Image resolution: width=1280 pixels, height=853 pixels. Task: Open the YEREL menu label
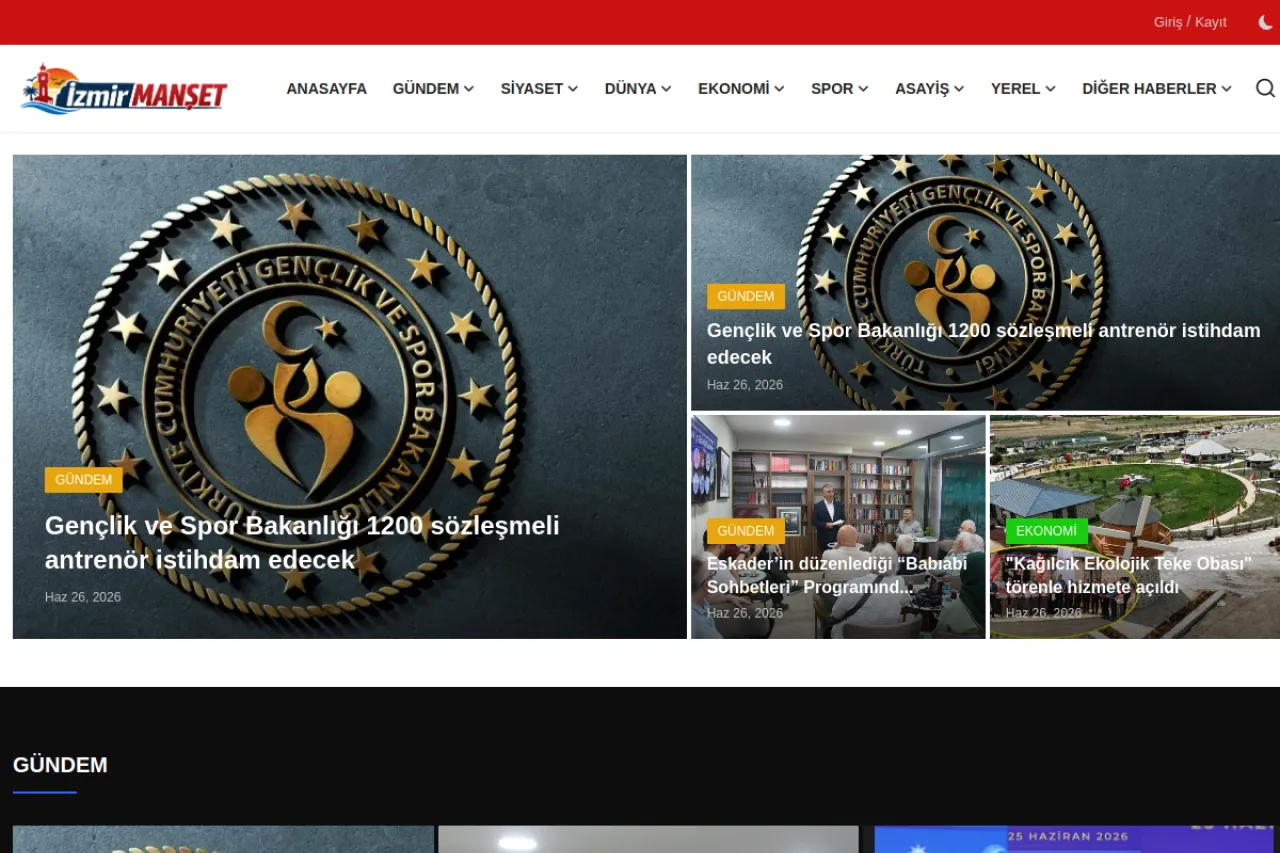(x=1016, y=89)
